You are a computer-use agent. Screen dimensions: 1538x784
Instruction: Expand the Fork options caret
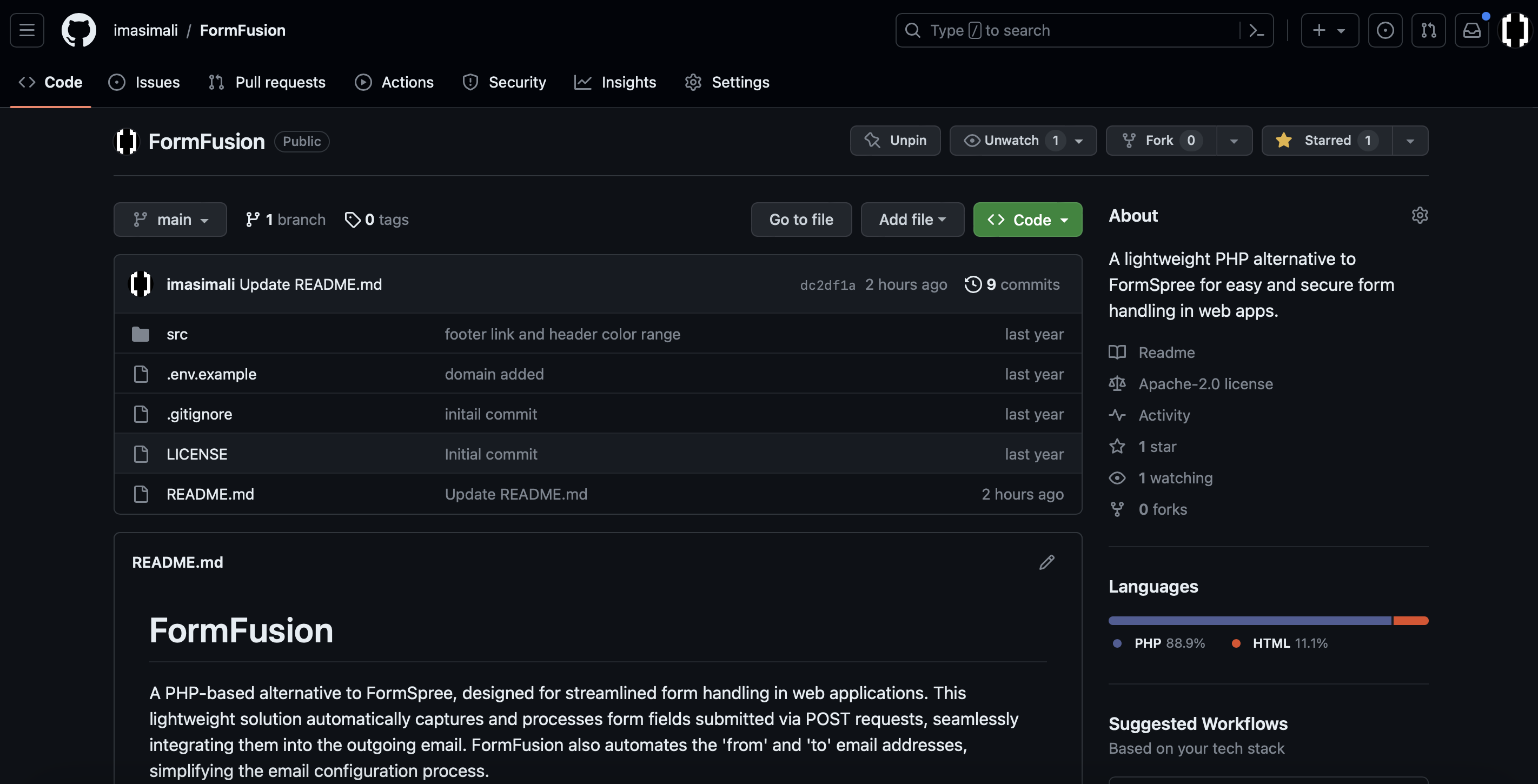(1234, 141)
